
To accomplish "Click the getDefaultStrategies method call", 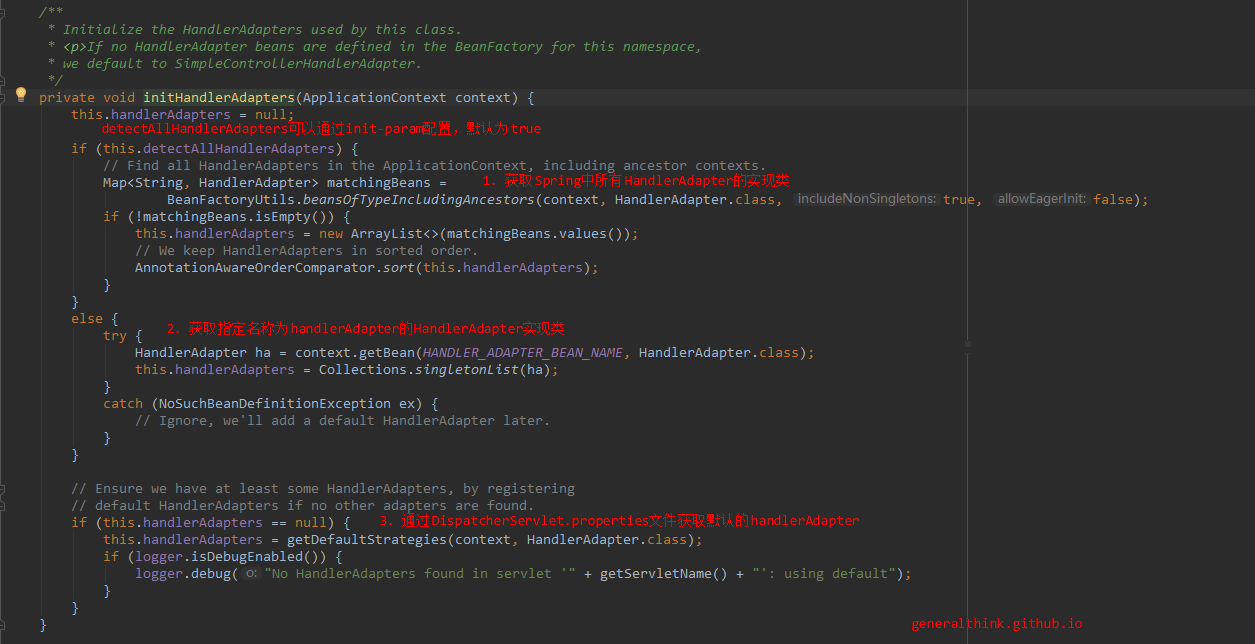I will pyautogui.click(x=366, y=540).
